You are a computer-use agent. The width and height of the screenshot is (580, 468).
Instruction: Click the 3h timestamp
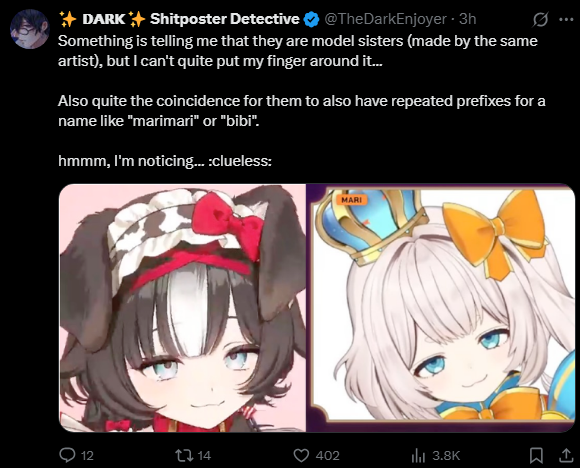[468, 19]
